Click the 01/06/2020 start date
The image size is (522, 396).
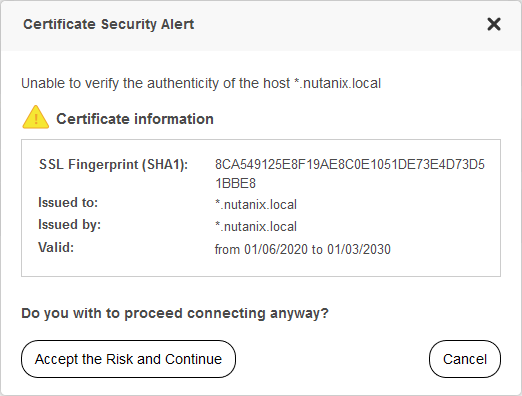pos(276,249)
